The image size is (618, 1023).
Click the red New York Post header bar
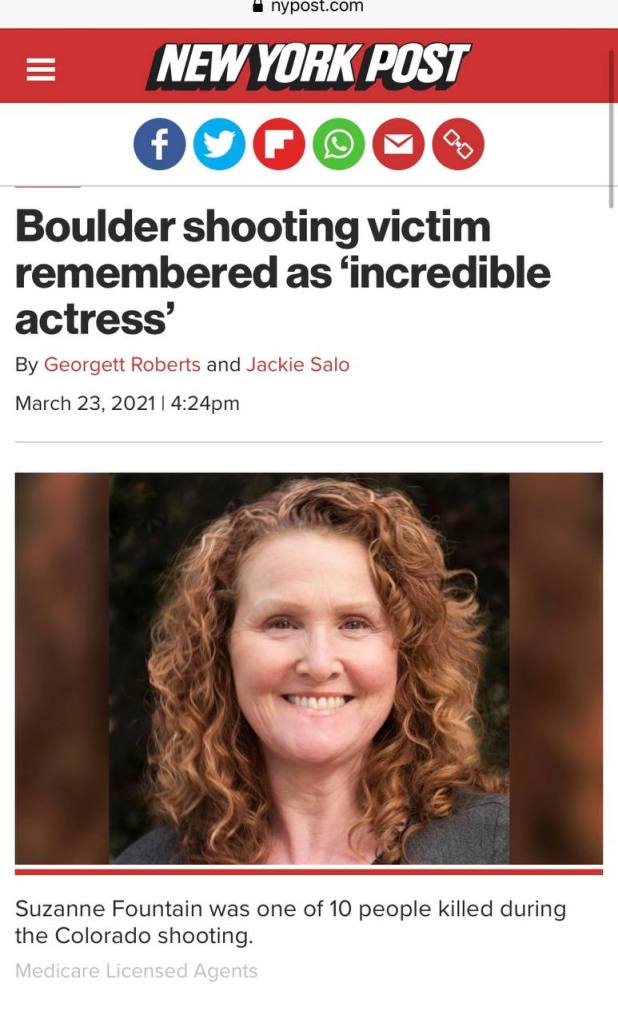click(309, 66)
